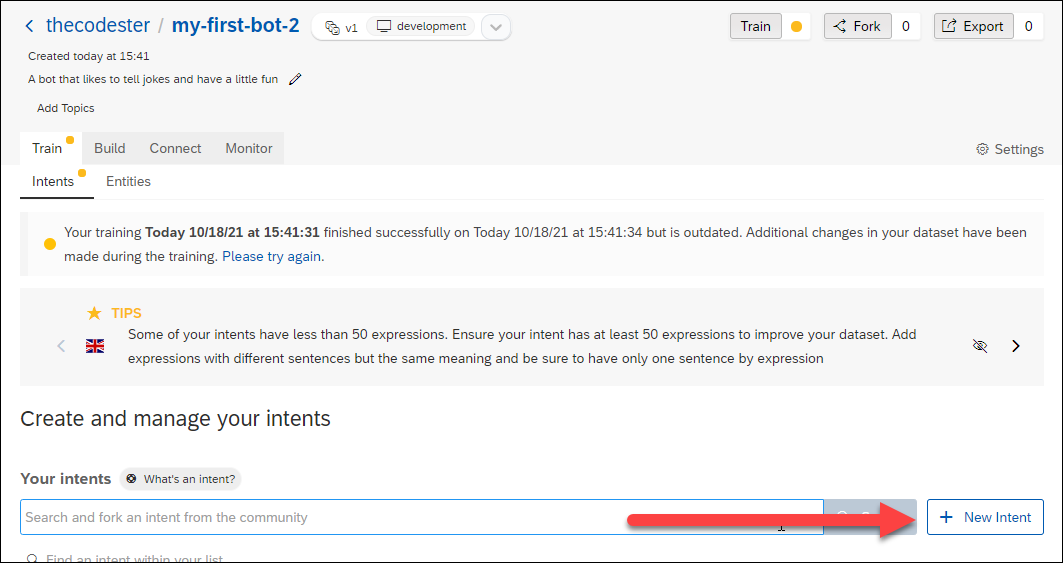Open the Entities sub-tab
The image size is (1063, 563).
pos(128,181)
